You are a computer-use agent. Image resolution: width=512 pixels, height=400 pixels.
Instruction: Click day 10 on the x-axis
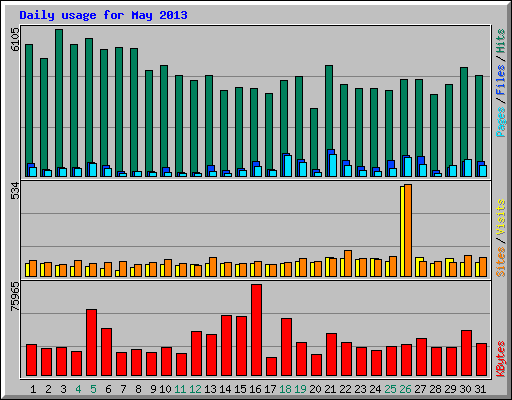click(165, 389)
